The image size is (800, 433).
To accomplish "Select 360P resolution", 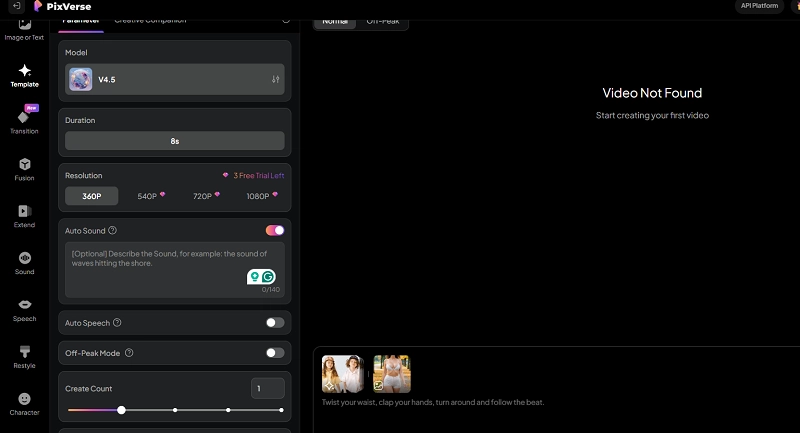I will 92,196.
